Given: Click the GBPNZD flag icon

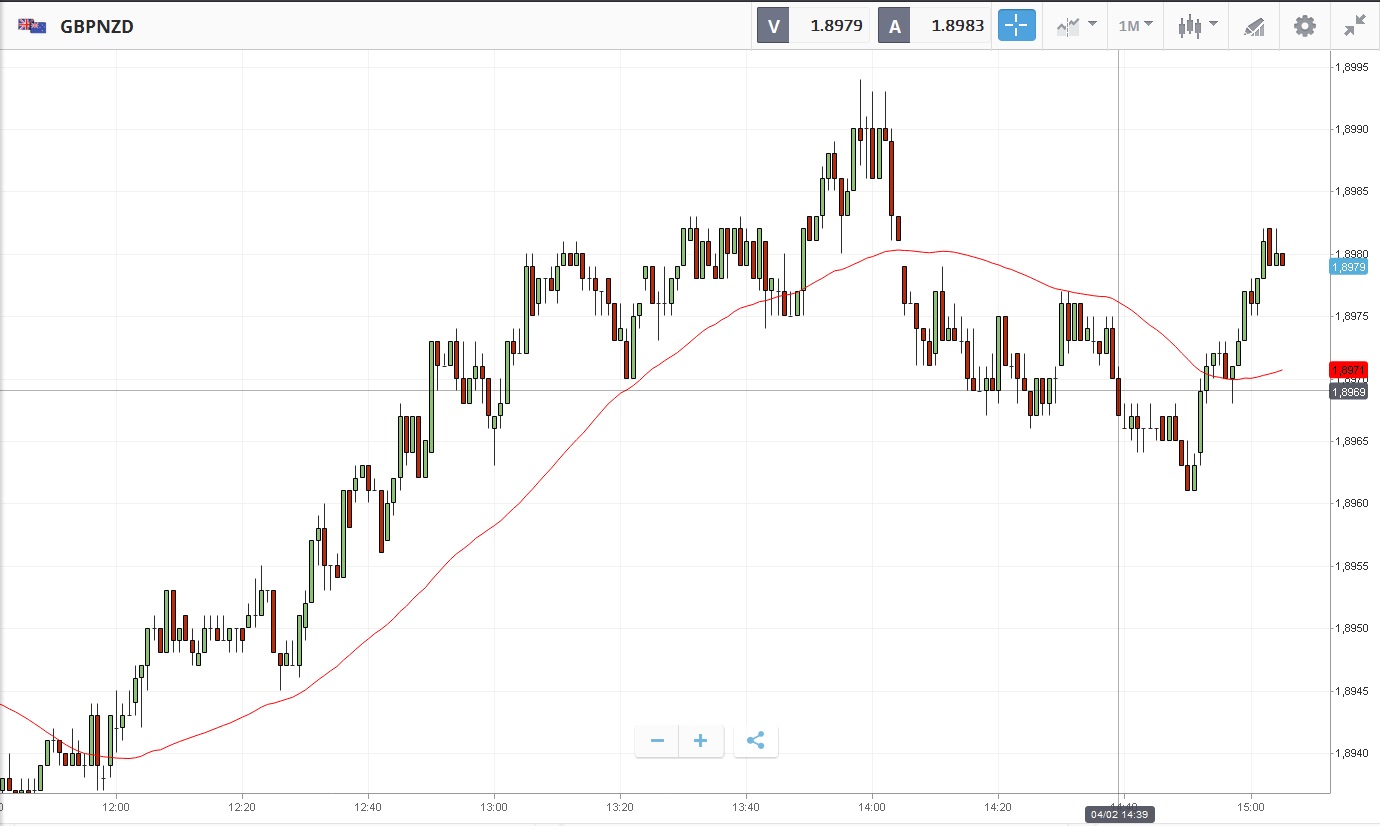Looking at the screenshot, I should pos(32,26).
